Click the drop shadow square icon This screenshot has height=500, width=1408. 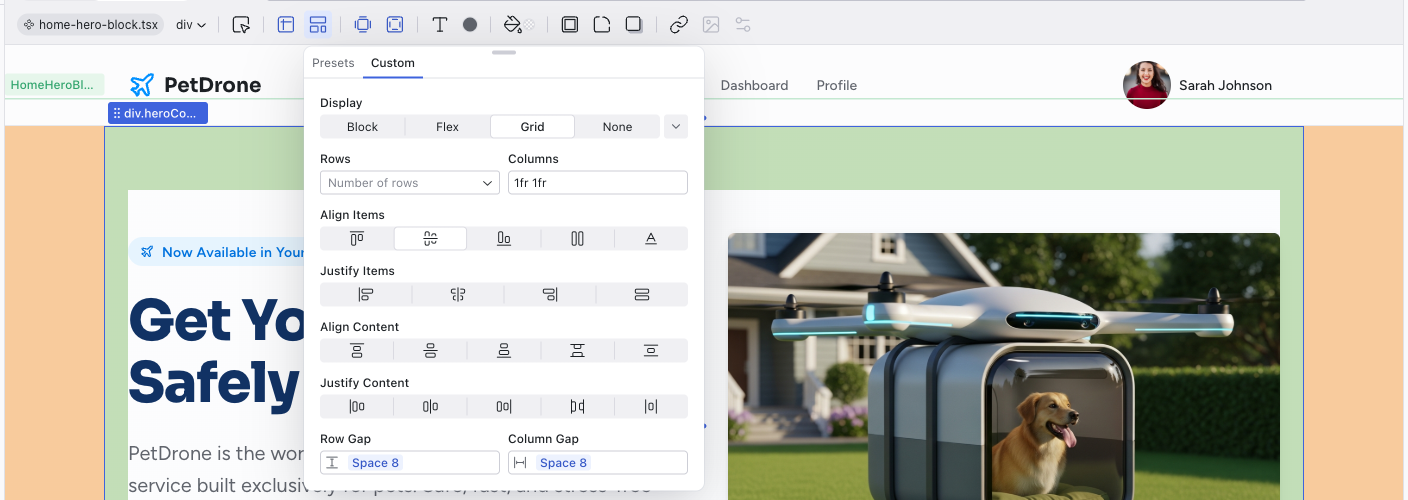point(633,24)
